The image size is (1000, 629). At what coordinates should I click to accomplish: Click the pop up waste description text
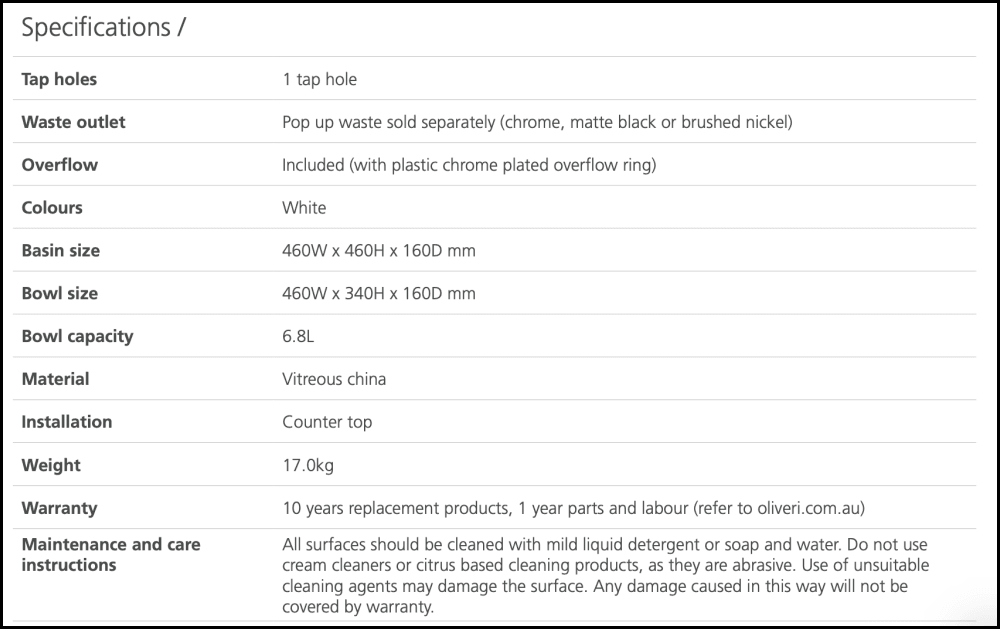pyautogui.click(x=537, y=122)
